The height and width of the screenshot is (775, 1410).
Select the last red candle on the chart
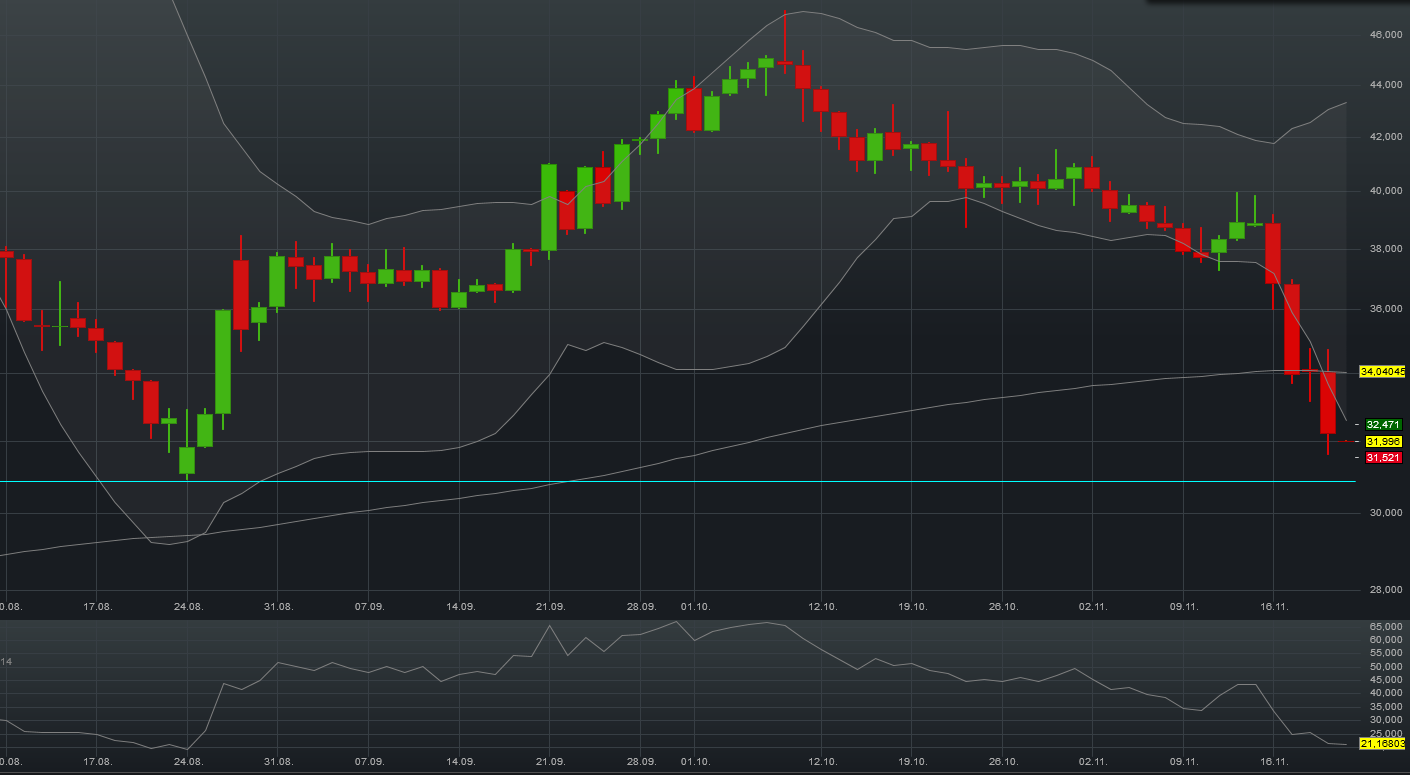(1328, 402)
